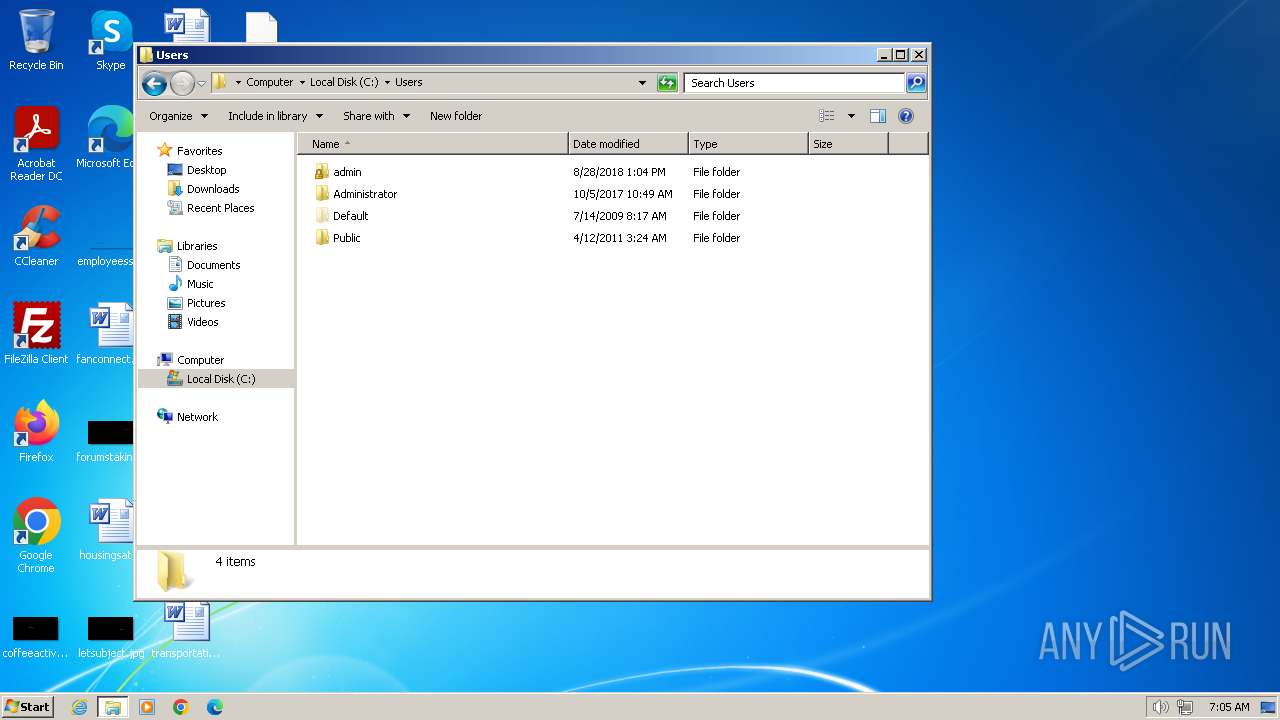Launch Chrome from taskbar
1280x720 pixels.
[x=181, y=707]
